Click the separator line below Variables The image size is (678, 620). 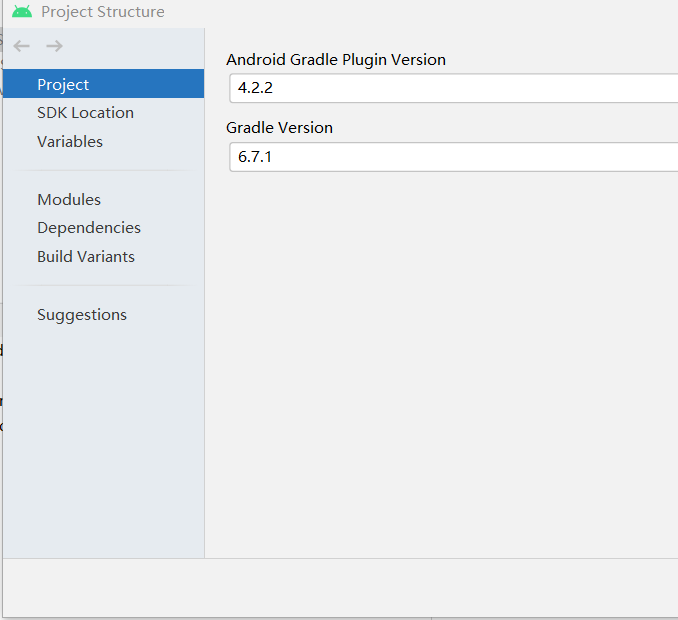[x=102, y=170]
